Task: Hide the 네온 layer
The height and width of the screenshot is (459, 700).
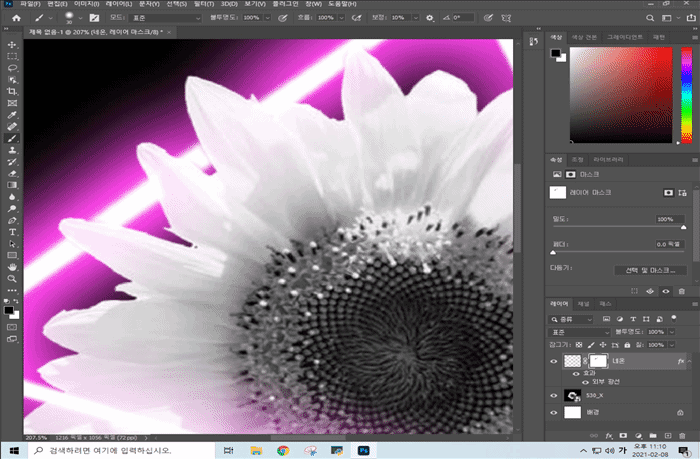Action: [554, 361]
